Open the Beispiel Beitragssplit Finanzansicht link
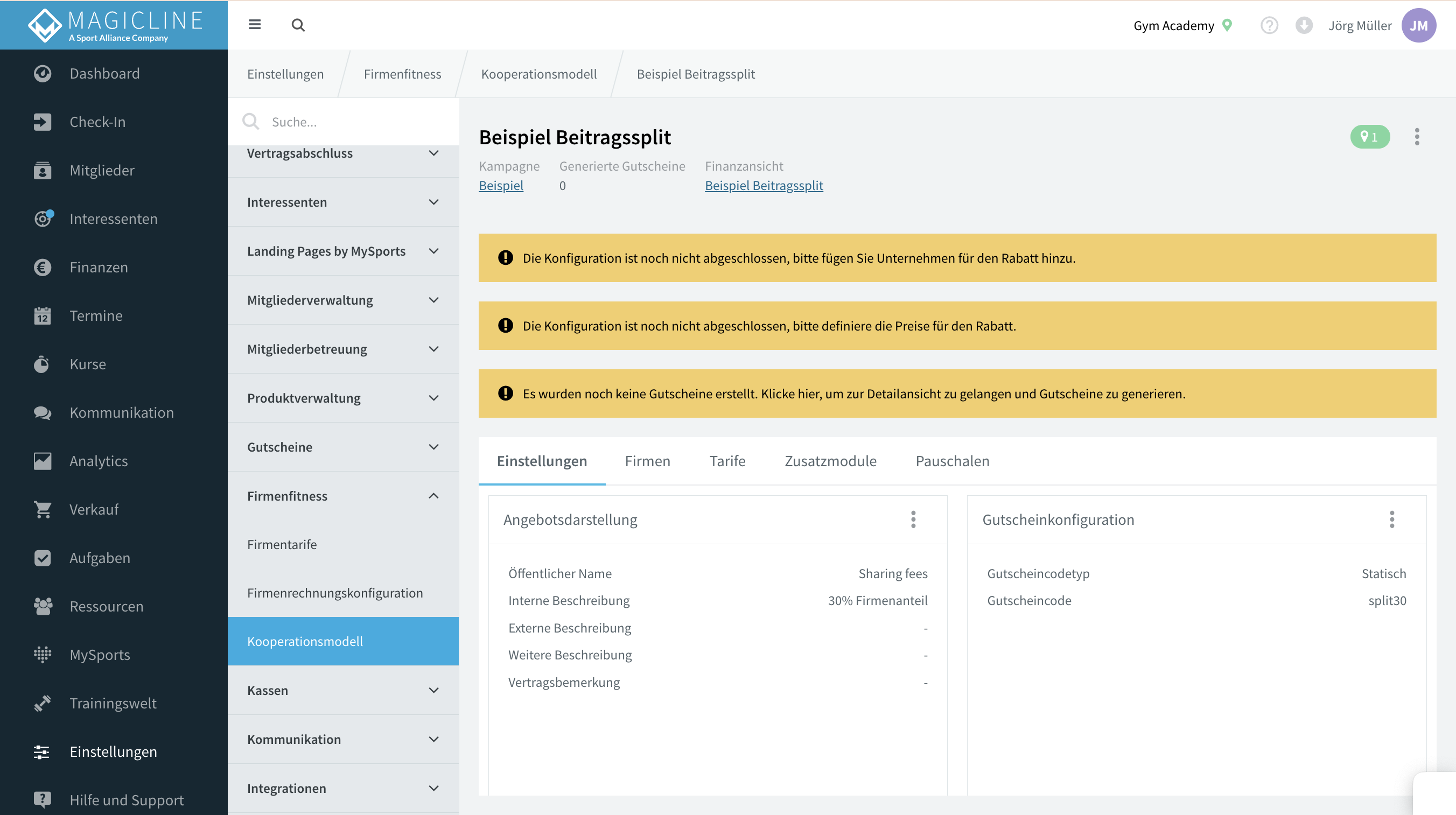1456x815 pixels. coord(764,185)
